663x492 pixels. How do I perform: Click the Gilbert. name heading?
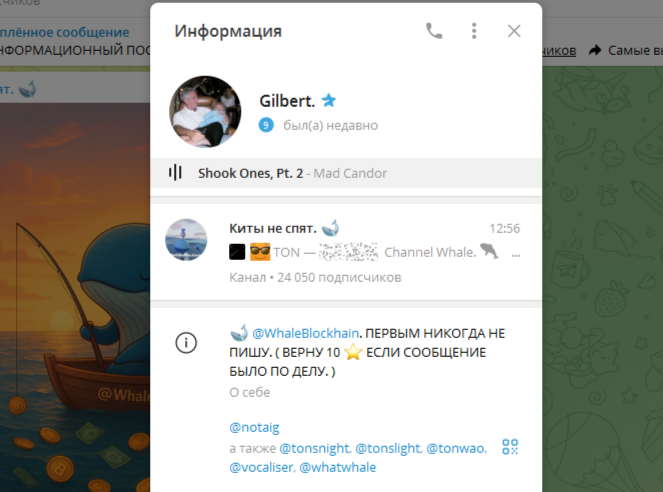coord(287,101)
